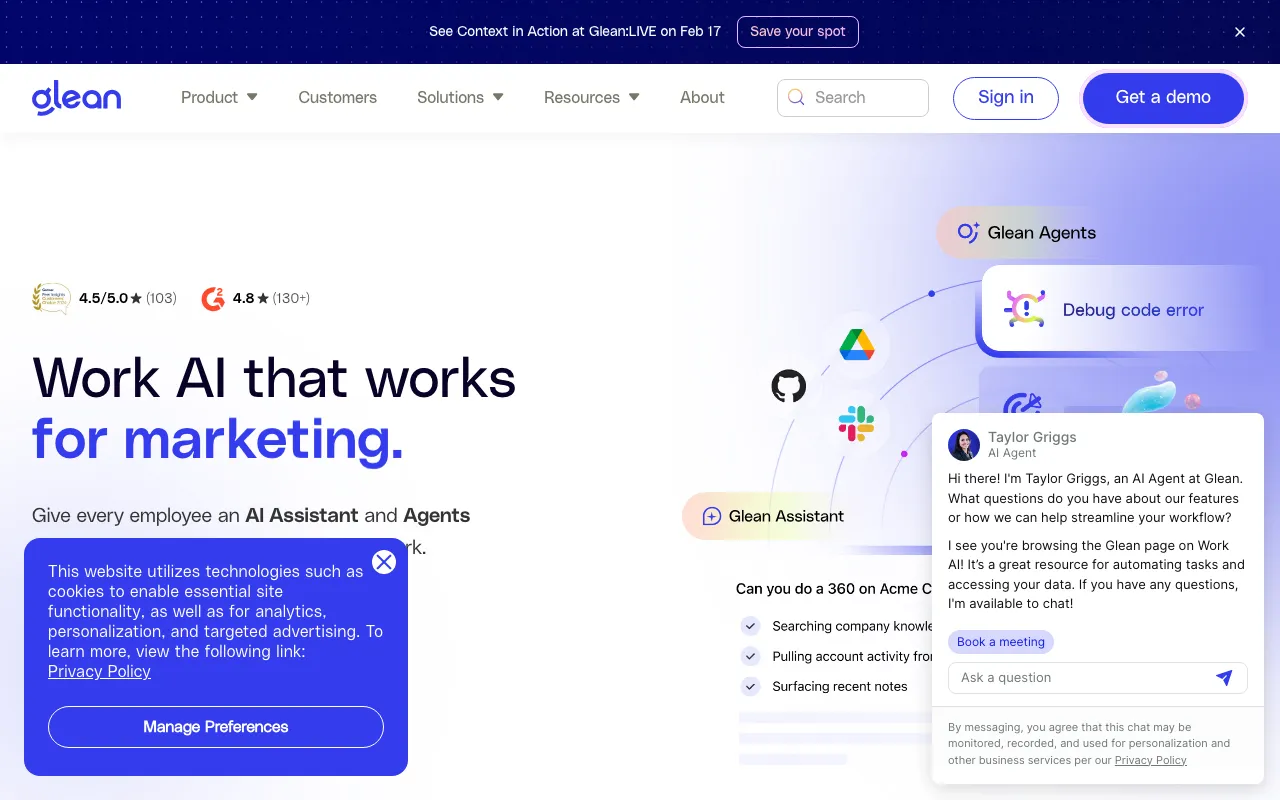Screen dimensions: 1280x800
Task: Expand the Solutions dropdown arrow
Action: click(498, 97)
